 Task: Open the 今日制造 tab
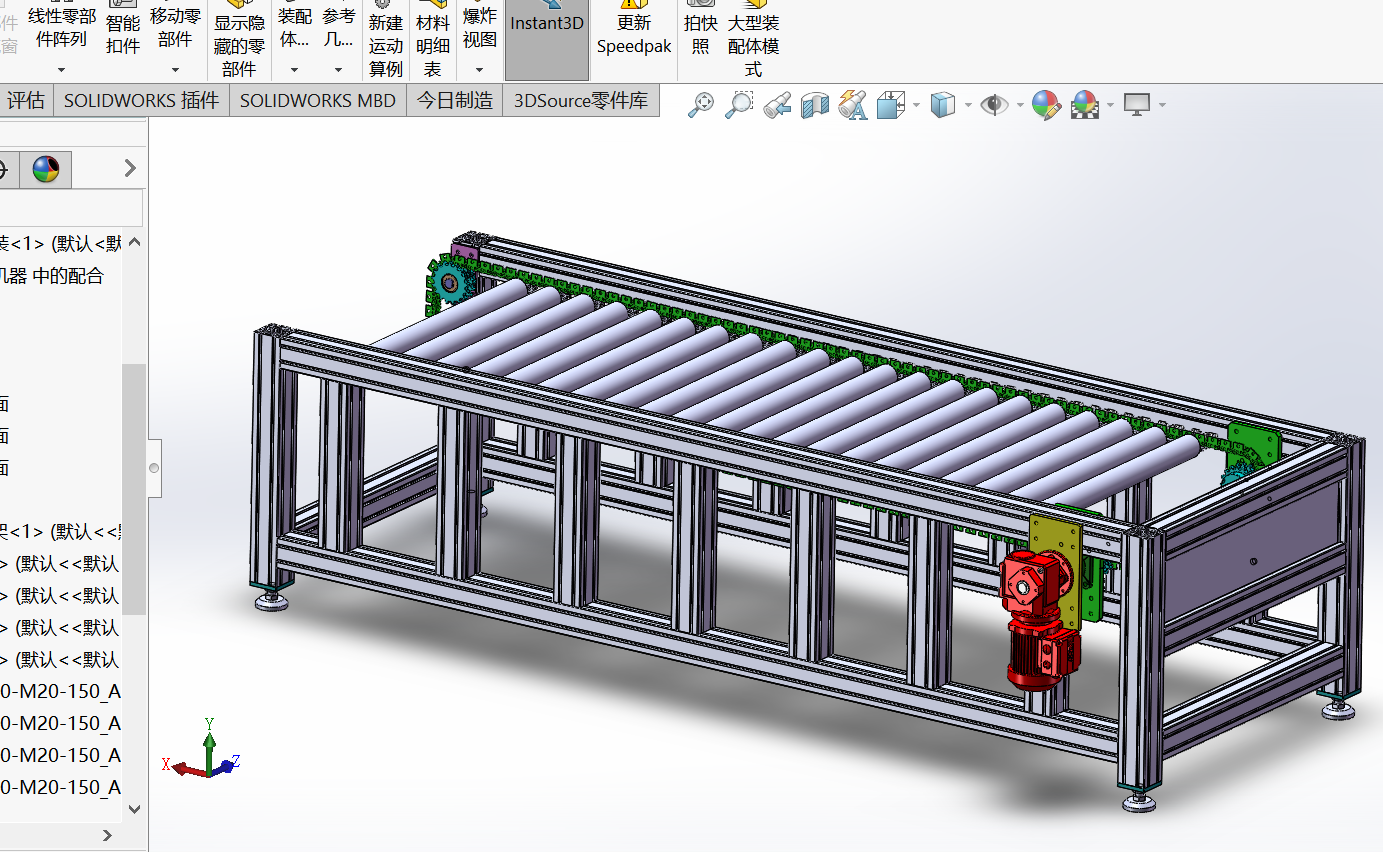(455, 100)
